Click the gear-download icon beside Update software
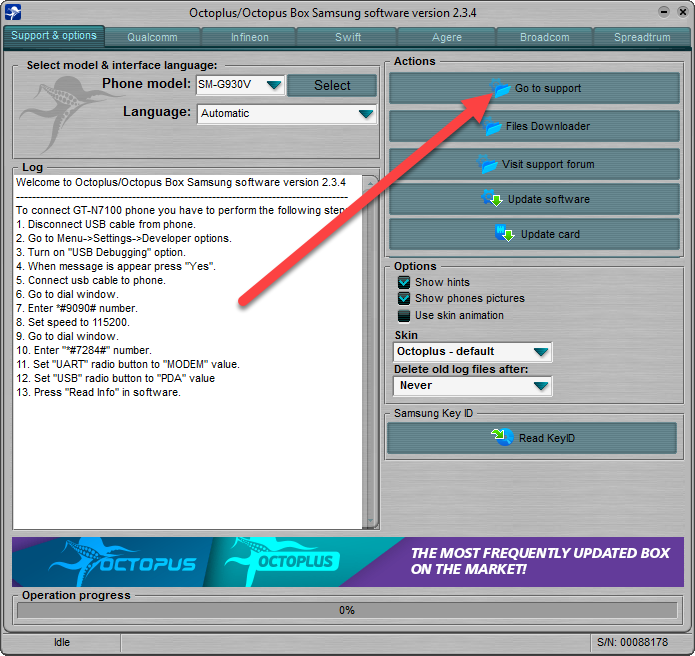 (492, 199)
